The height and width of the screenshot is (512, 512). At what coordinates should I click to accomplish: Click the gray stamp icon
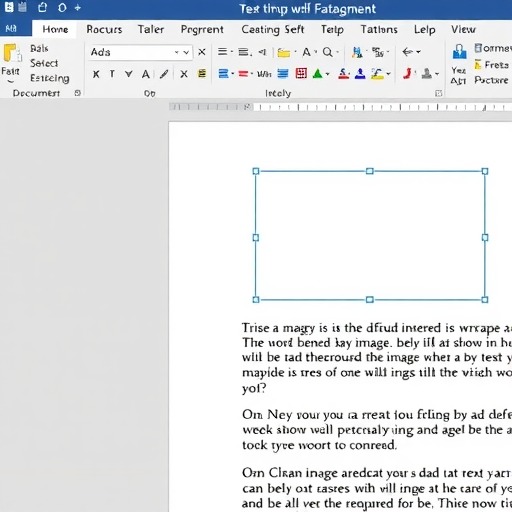click(x=427, y=74)
